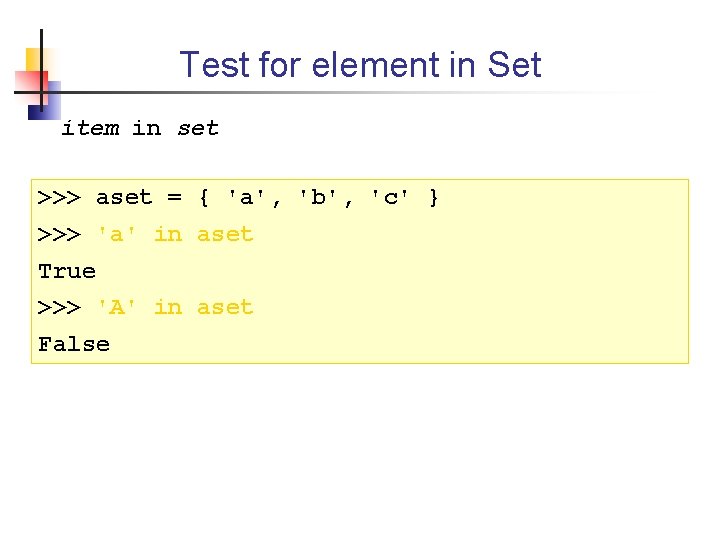Click the opening curly brace of the set
Viewport: 720px width, 540px height.
pos(204,198)
